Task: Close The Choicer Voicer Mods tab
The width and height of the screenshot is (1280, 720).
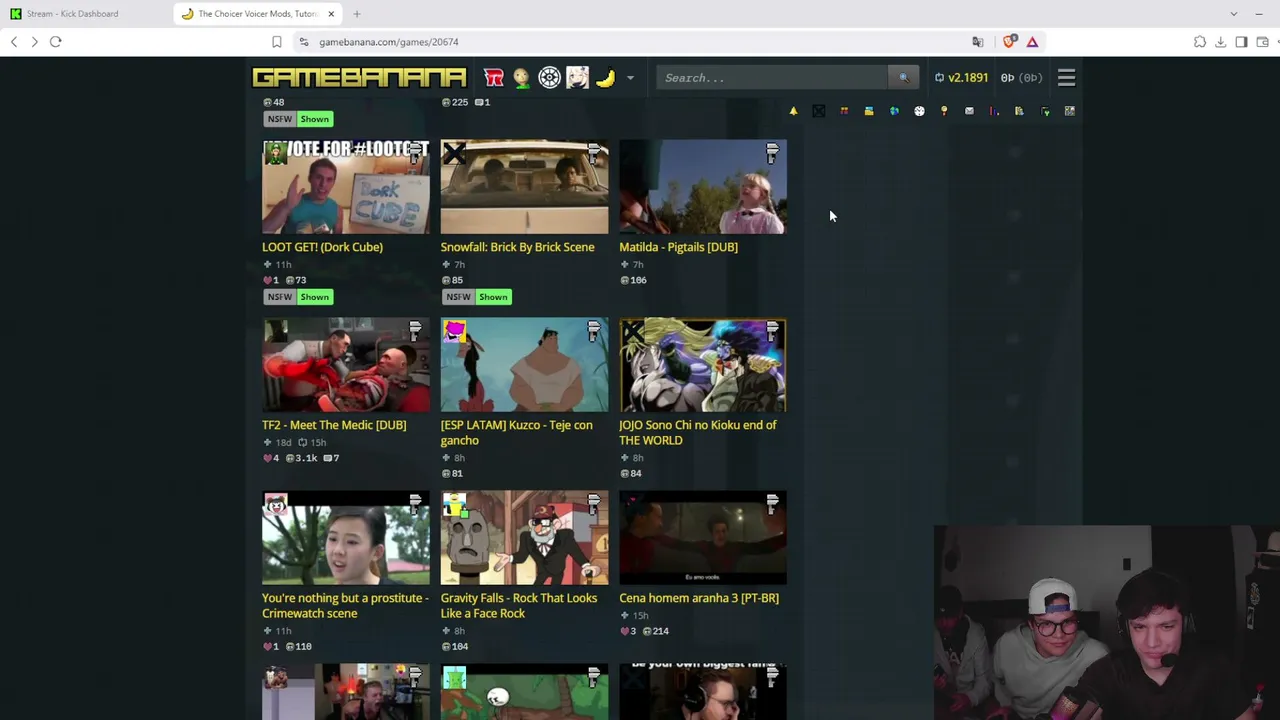Action: 331,14
